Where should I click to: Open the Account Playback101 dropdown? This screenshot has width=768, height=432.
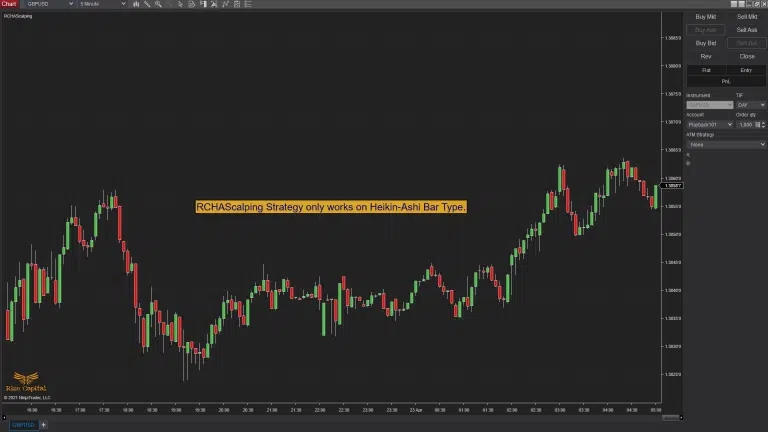709,124
